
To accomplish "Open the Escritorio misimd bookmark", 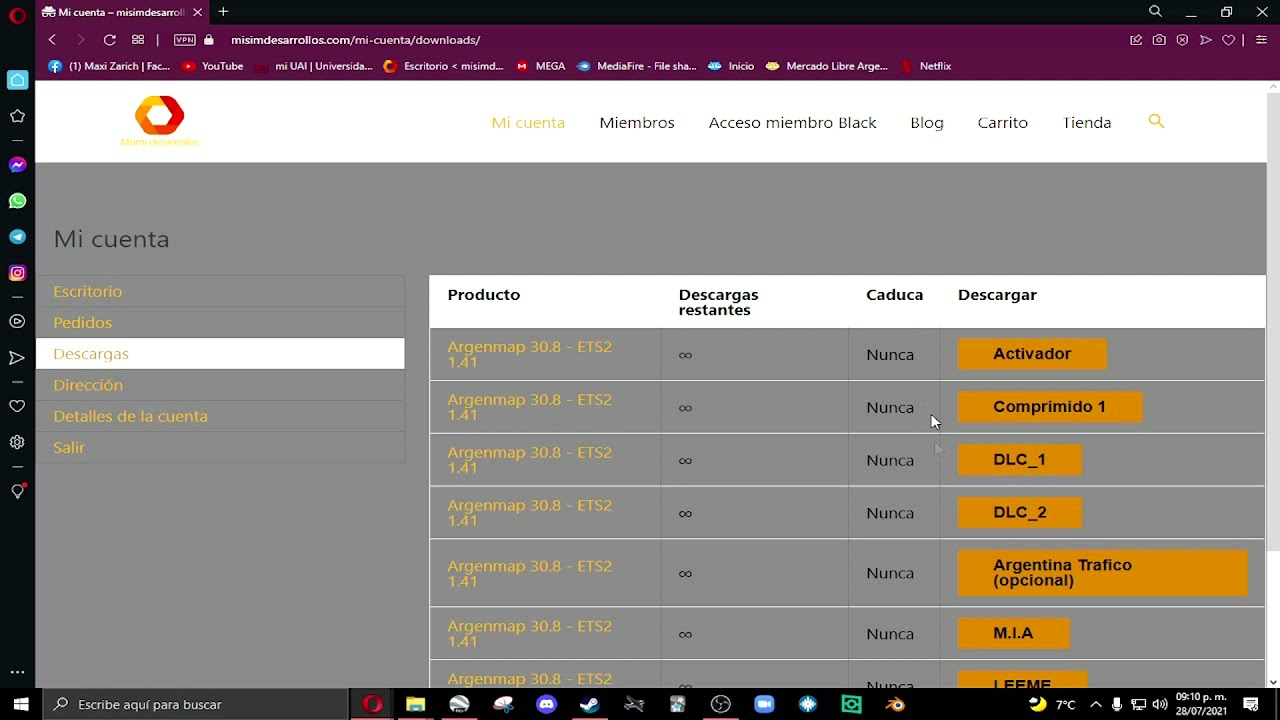I will [444, 66].
